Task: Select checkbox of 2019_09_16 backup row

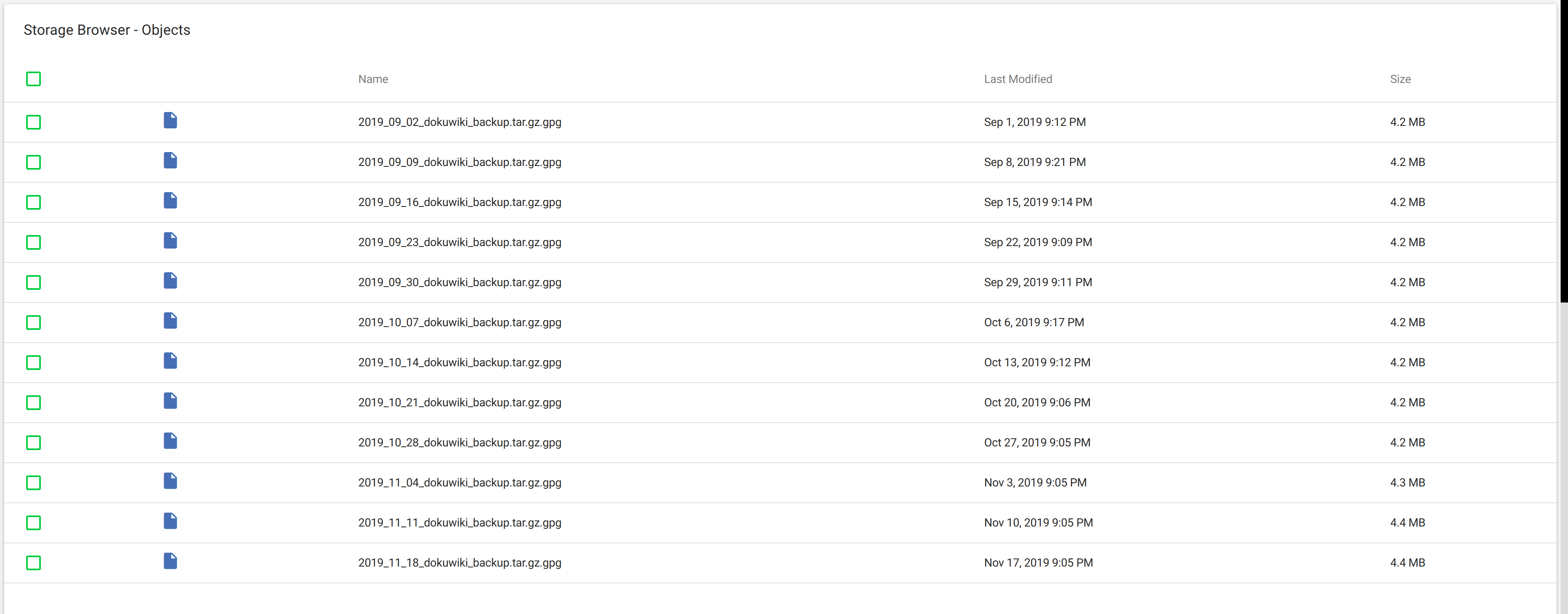Action: pyautogui.click(x=34, y=203)
